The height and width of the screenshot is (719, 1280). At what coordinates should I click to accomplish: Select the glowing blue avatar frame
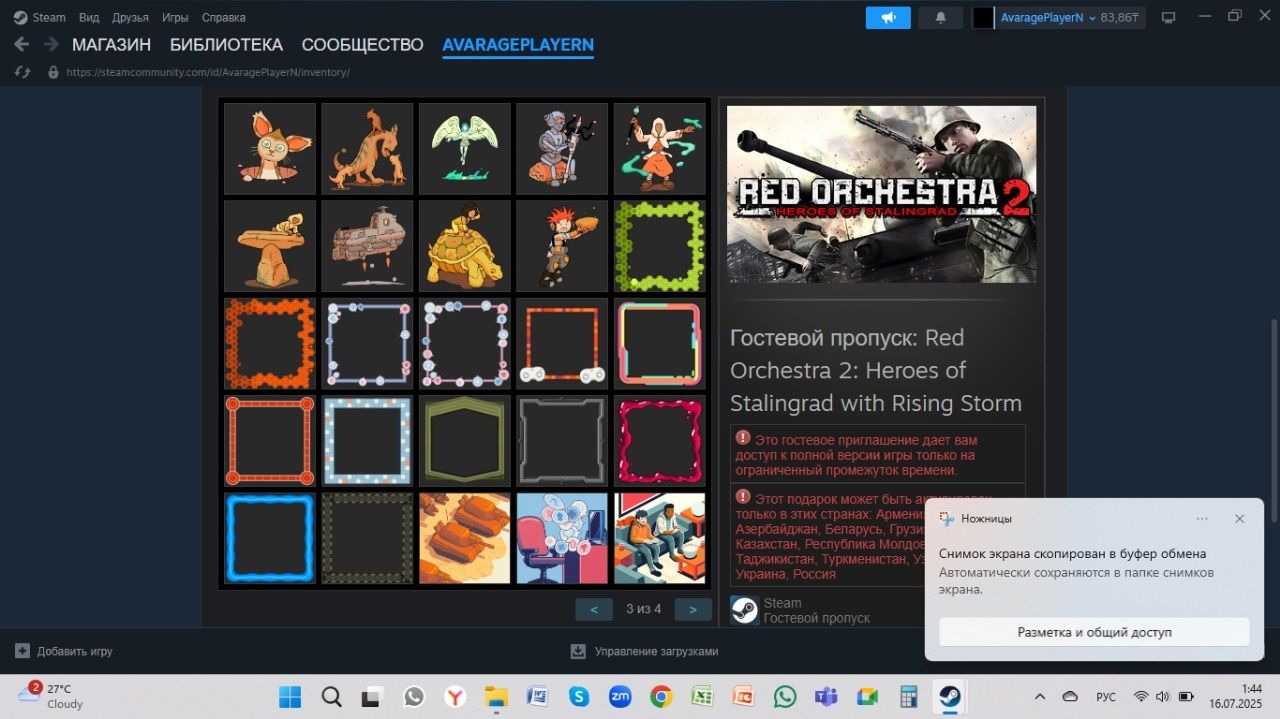pyautogui.click(x=270, y=537)
